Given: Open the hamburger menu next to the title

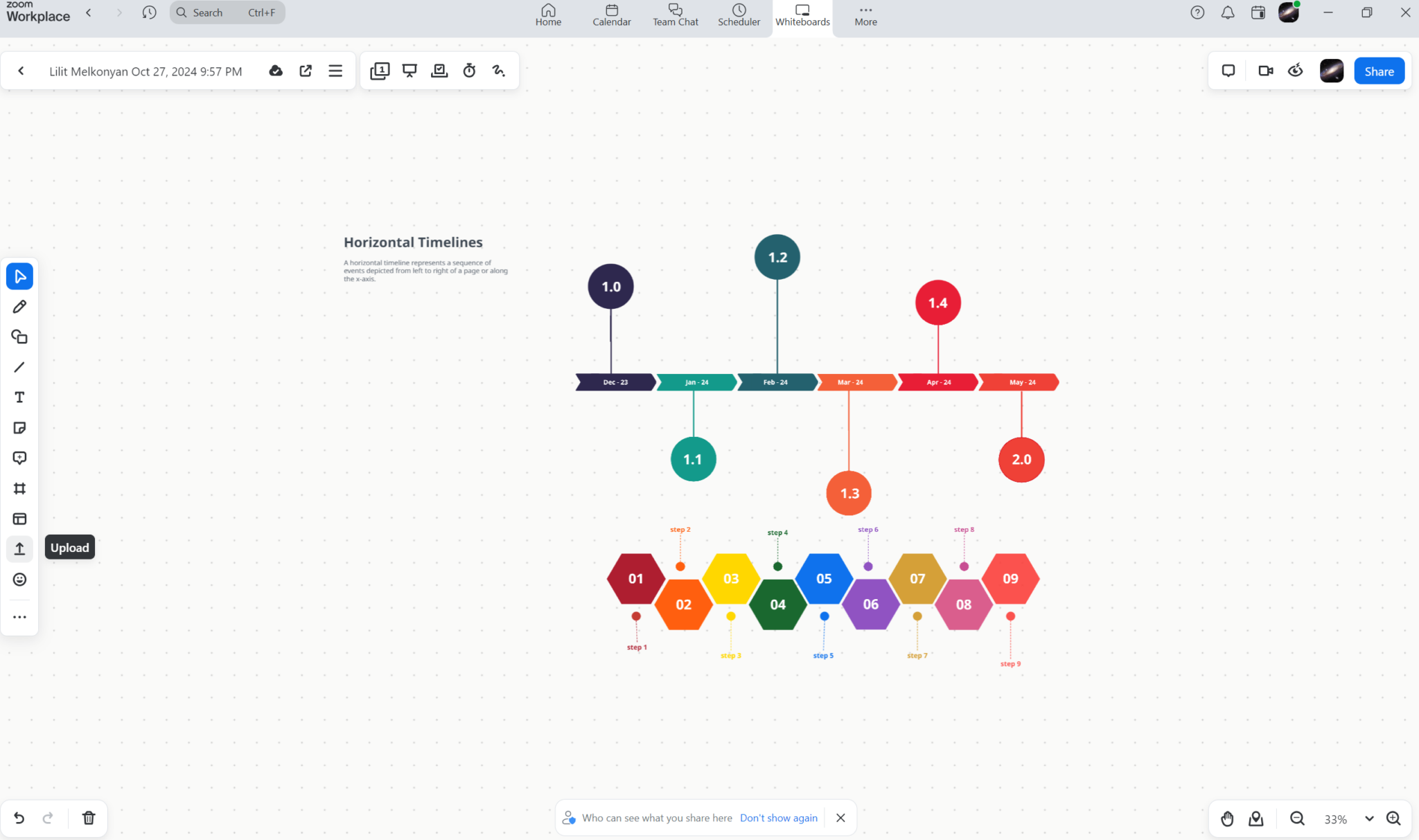Looking at the screenshot, I should pos(335,70).
